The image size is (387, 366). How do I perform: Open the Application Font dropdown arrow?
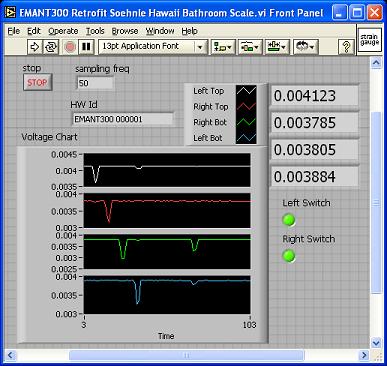tap(200, 47)
